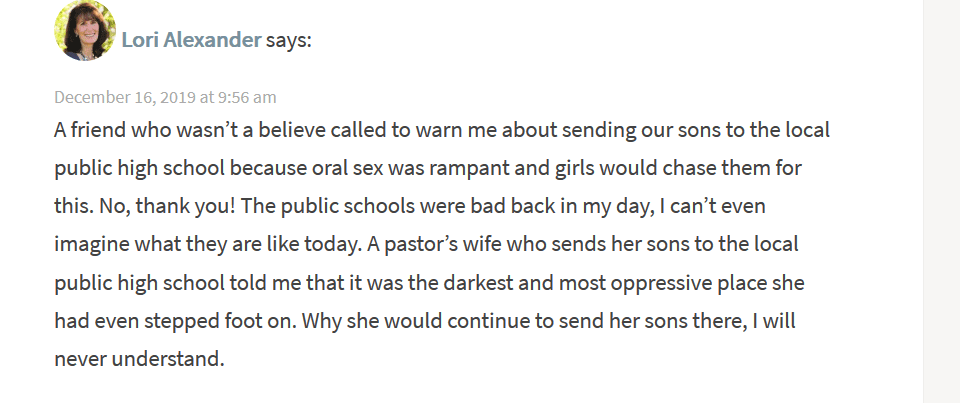This screenshot has height=403, width=960.
Task: Open the December 16, 2019 comment permalink
Action: click(165, 97)
